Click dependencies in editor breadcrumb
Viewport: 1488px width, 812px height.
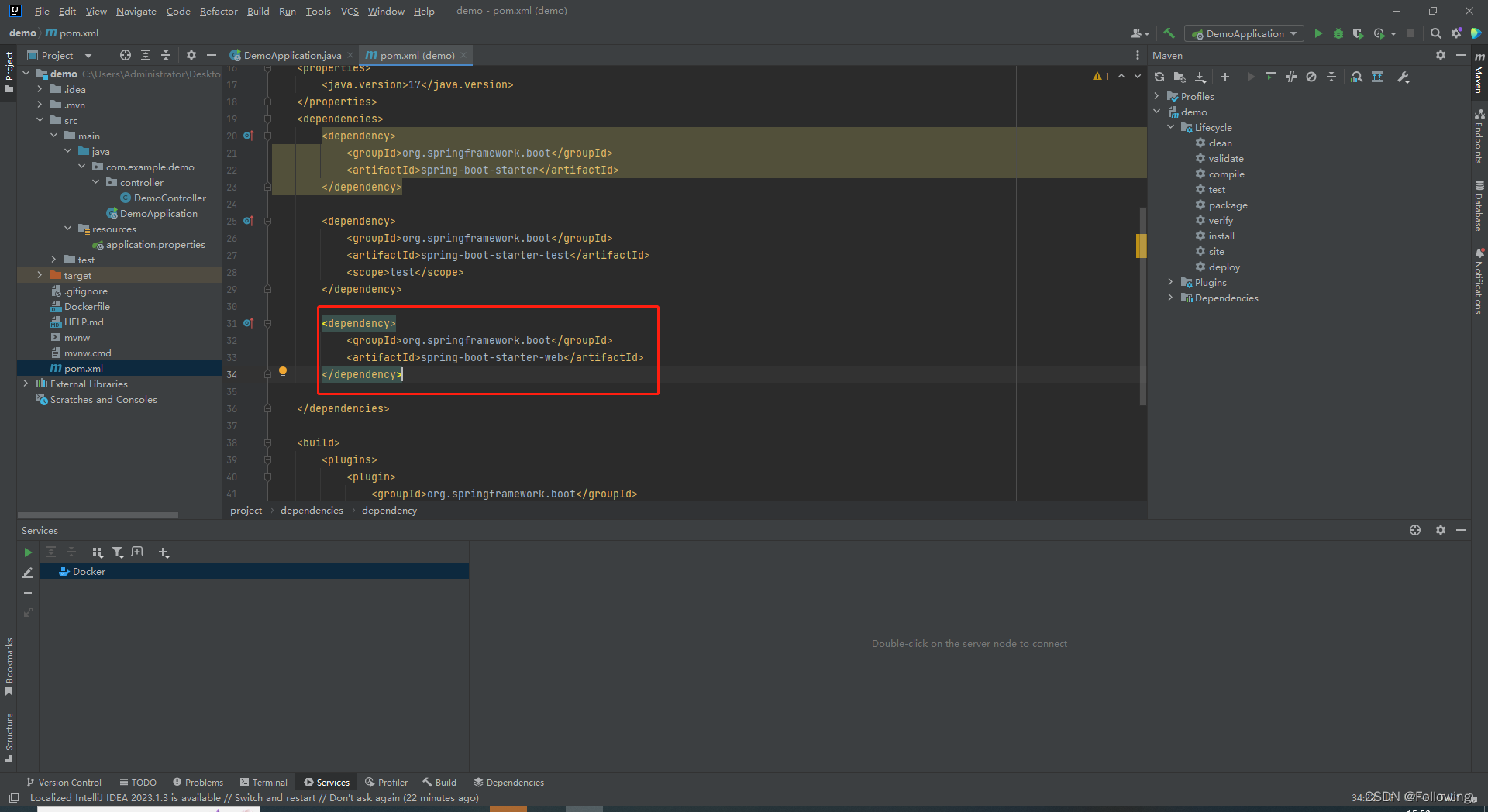pos(312,511)
